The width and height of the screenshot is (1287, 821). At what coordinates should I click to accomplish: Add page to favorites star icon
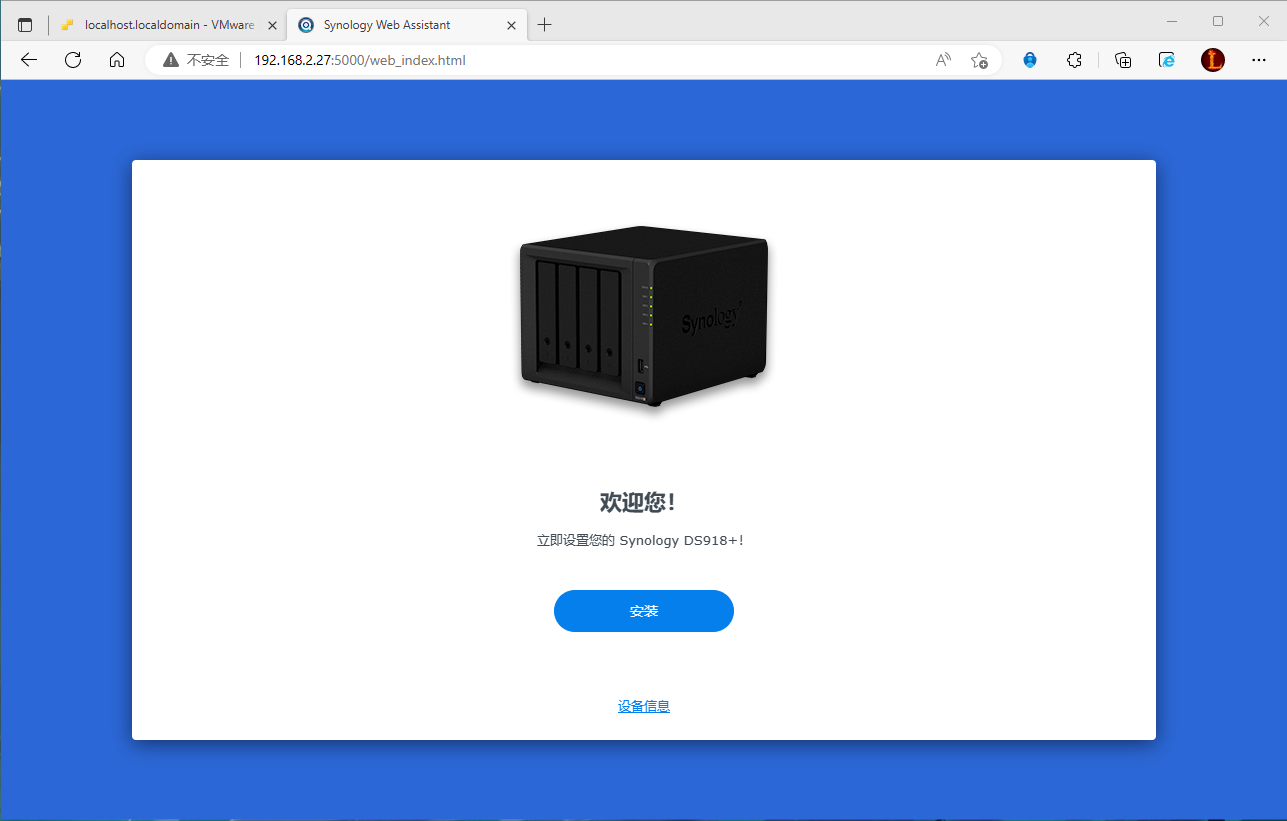(979, 60)
